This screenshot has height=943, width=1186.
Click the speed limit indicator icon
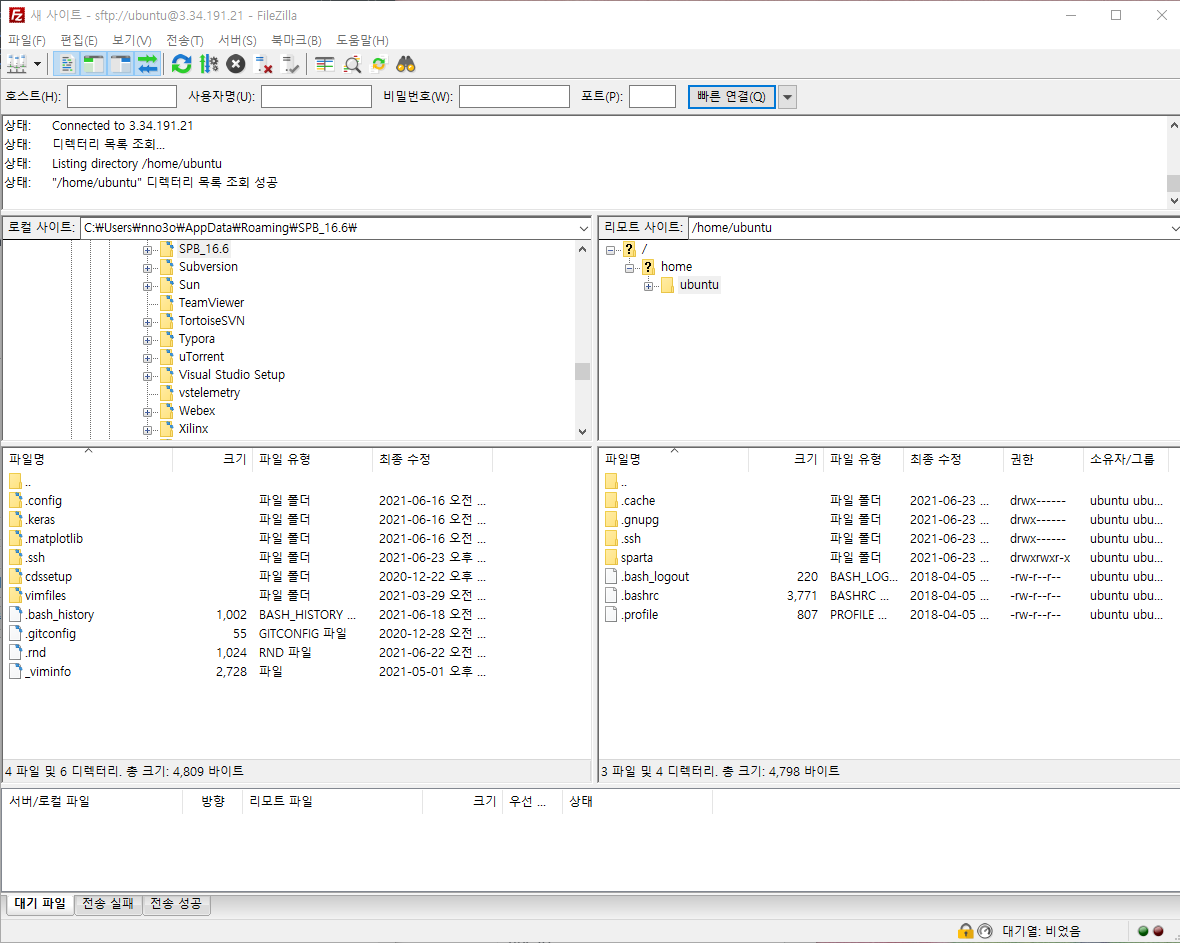coord(985,931)
